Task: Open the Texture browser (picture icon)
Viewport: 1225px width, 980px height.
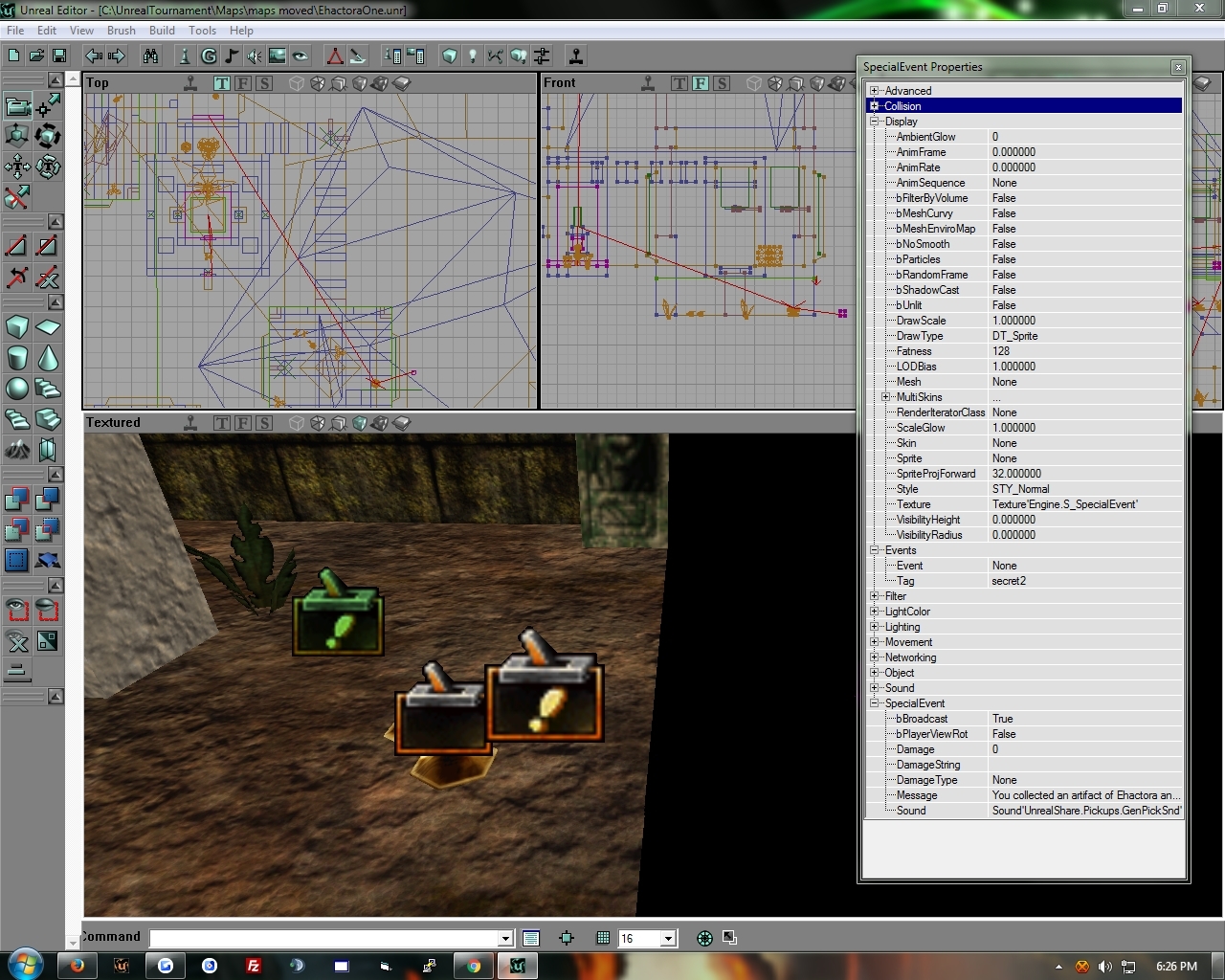Action: click(x=278, y=56)
